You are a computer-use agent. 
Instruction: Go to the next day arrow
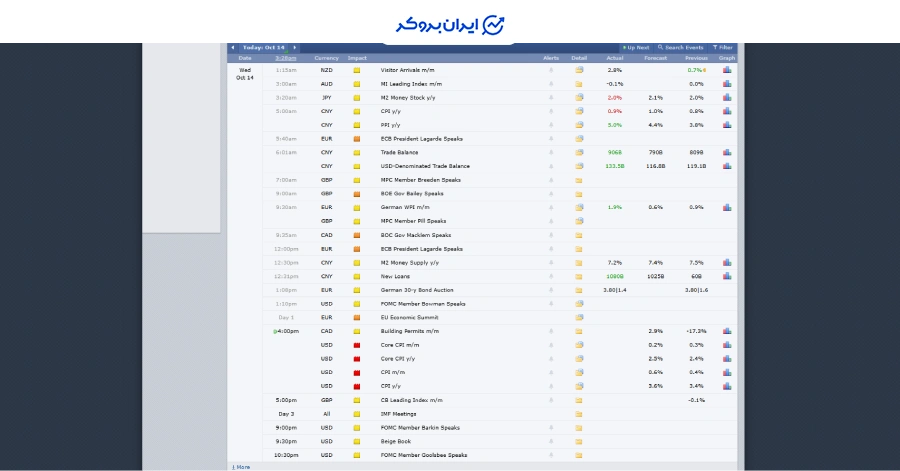(294, 48)
